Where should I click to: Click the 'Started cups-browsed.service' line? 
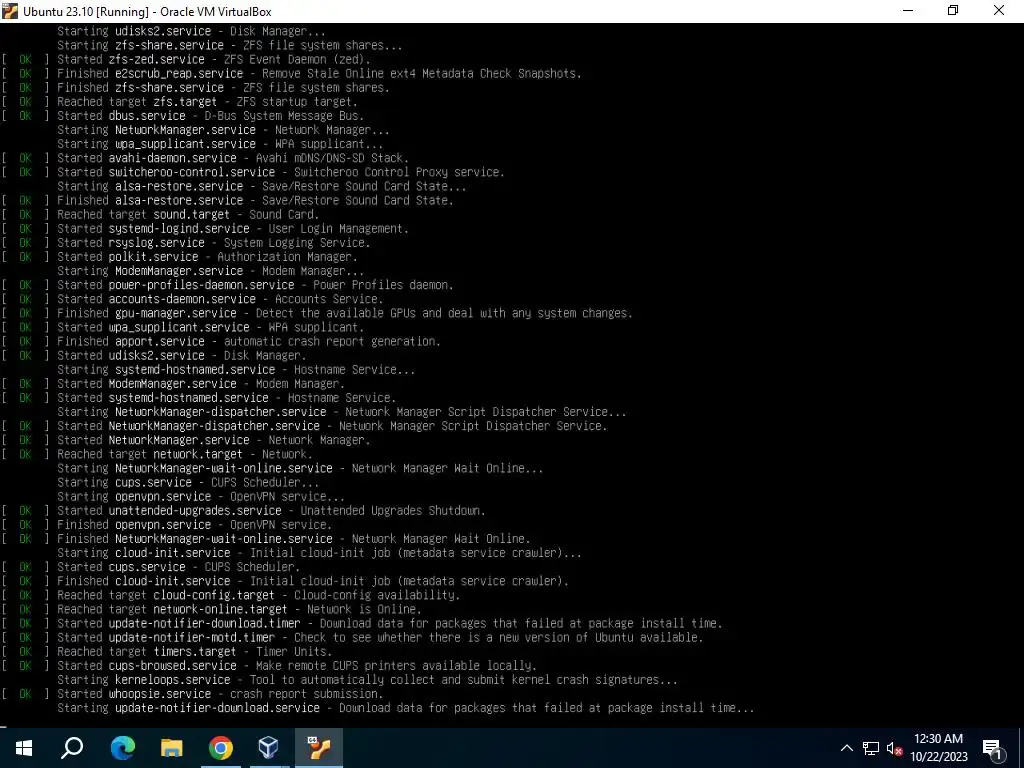coord(269,666)
